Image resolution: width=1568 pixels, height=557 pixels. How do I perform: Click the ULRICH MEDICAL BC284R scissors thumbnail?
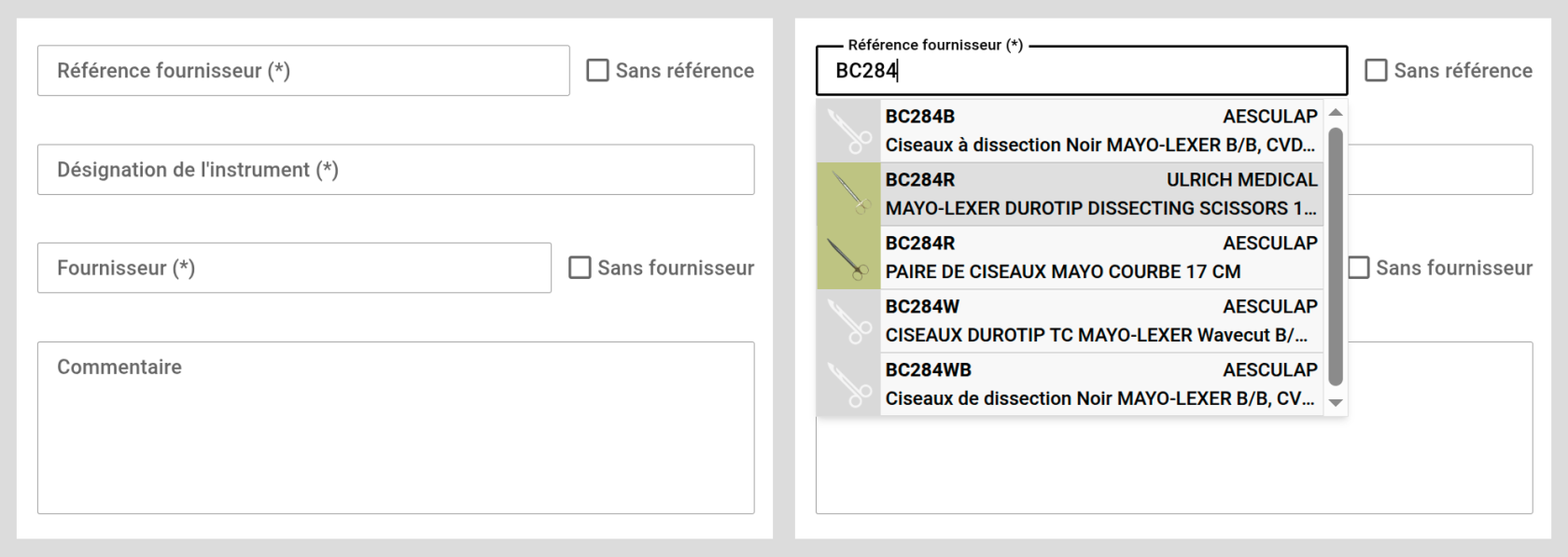848,194
